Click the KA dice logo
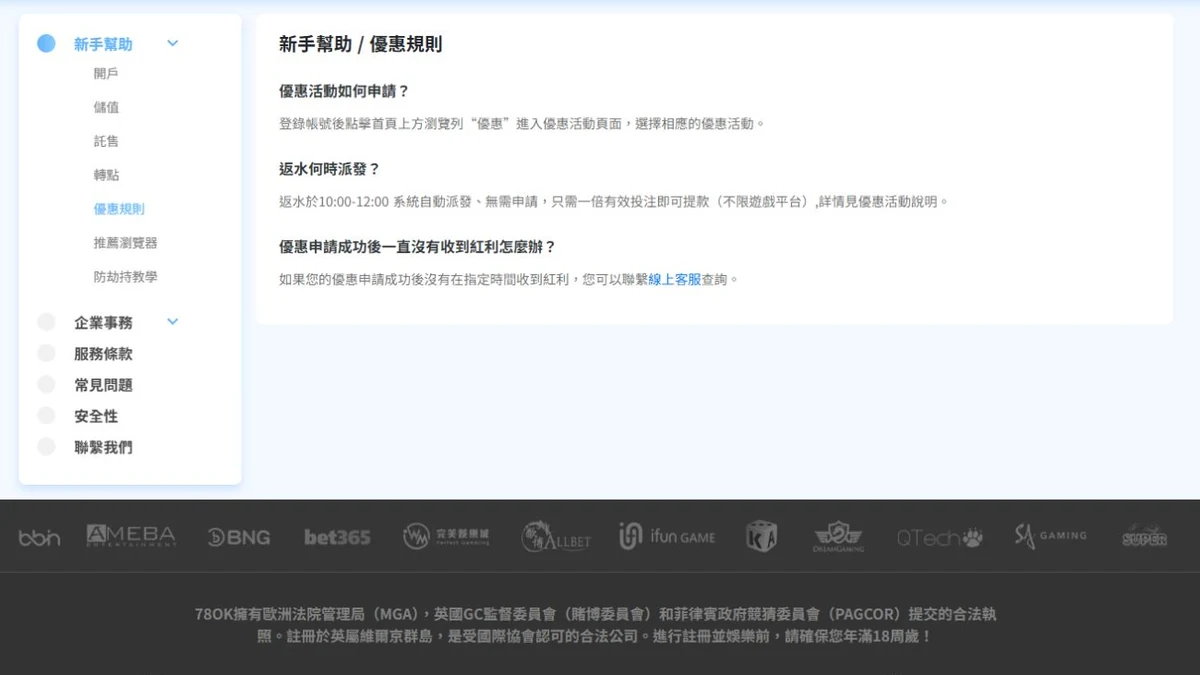The height and width of the screenshot is (675, 1200). [x=762, y=536]
